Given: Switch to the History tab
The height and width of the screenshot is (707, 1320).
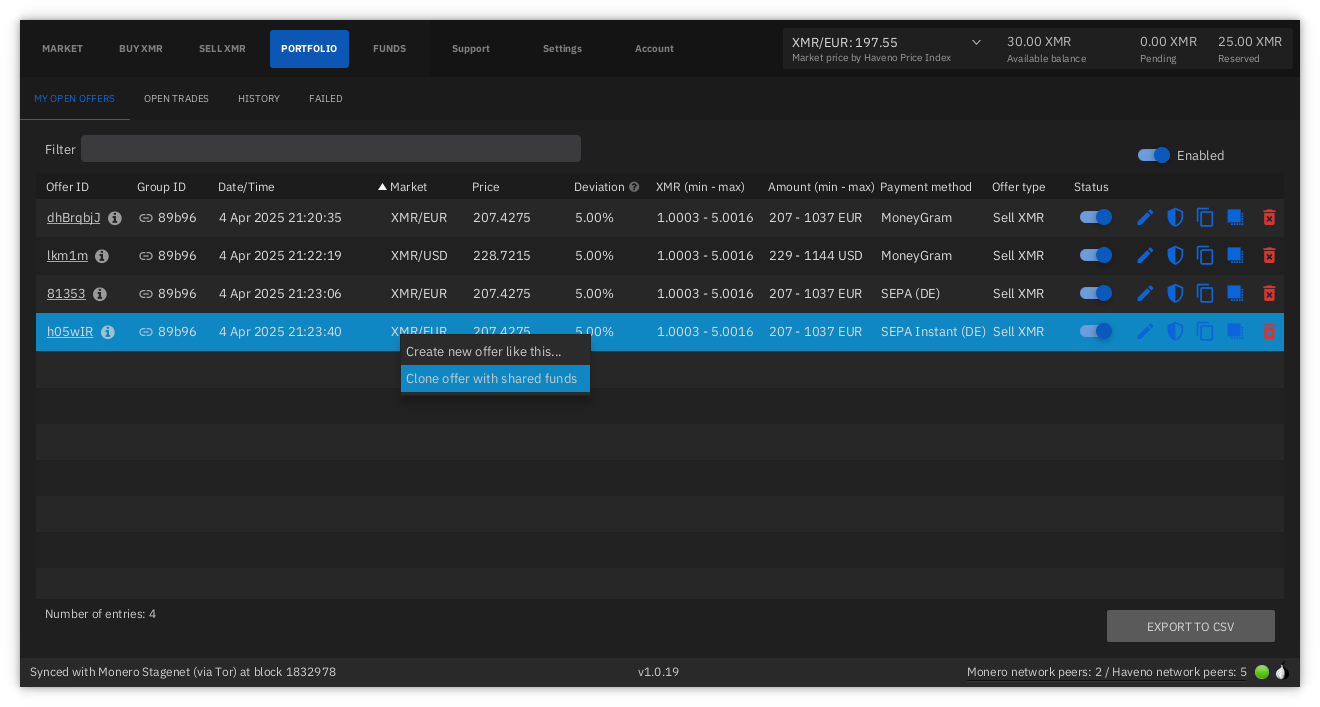Looking at the screenshot, I should pos(259,99).
